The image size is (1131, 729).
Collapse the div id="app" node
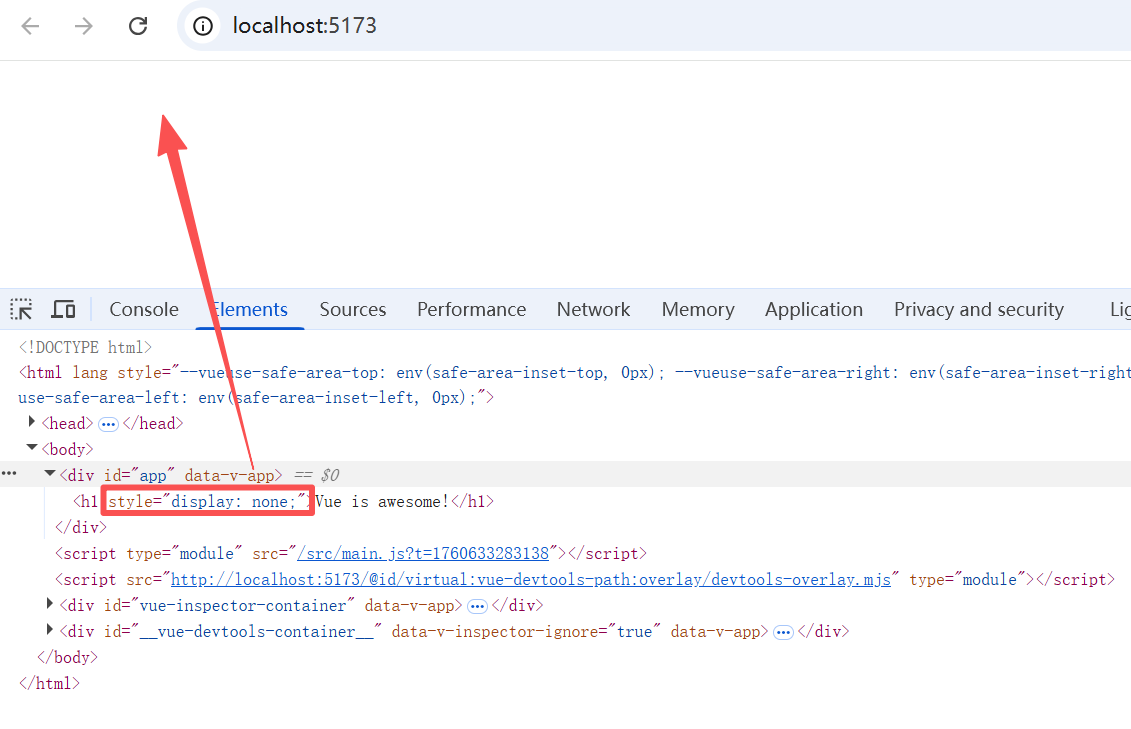[50, 474]
